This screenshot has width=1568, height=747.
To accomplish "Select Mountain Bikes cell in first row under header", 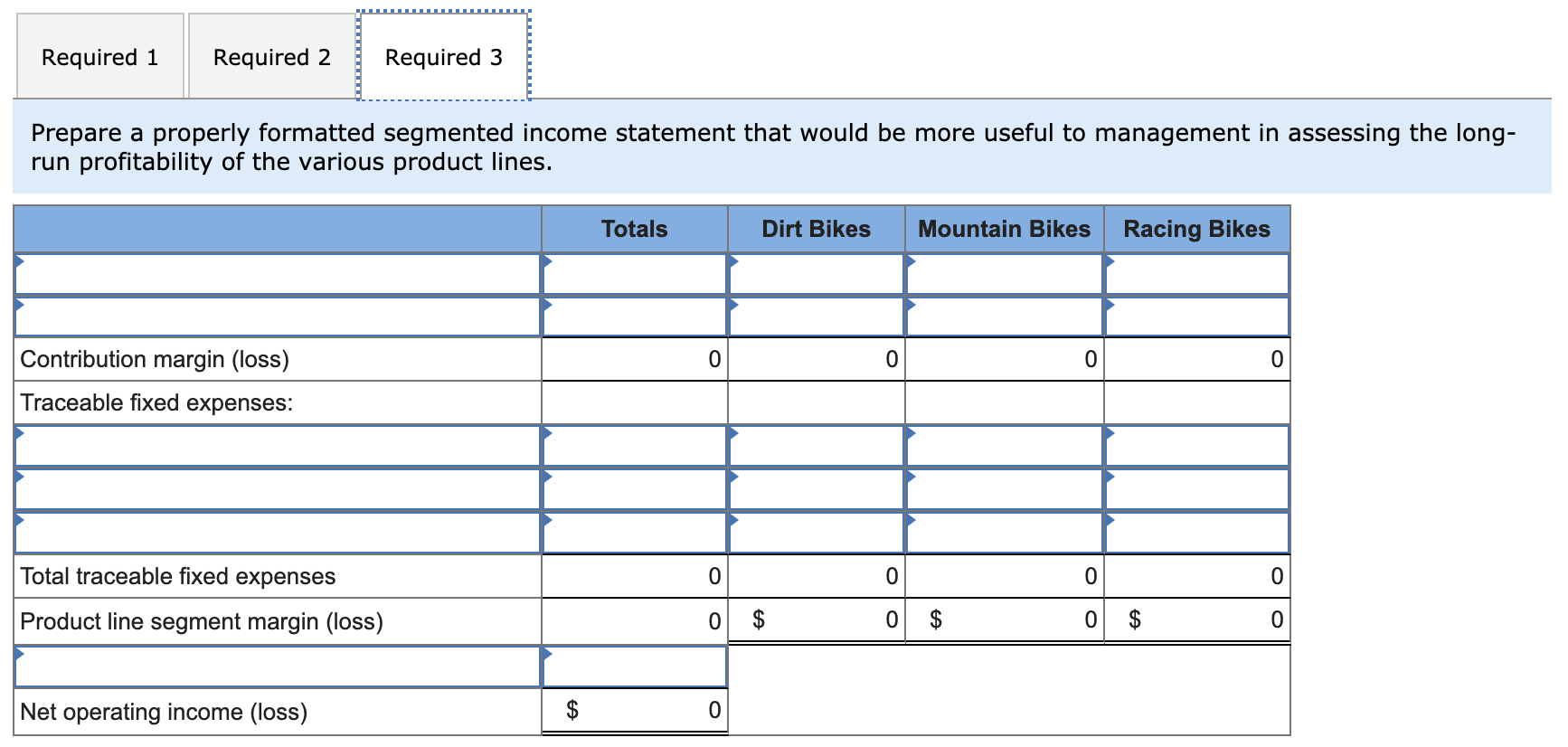I will click(1005, 274).
